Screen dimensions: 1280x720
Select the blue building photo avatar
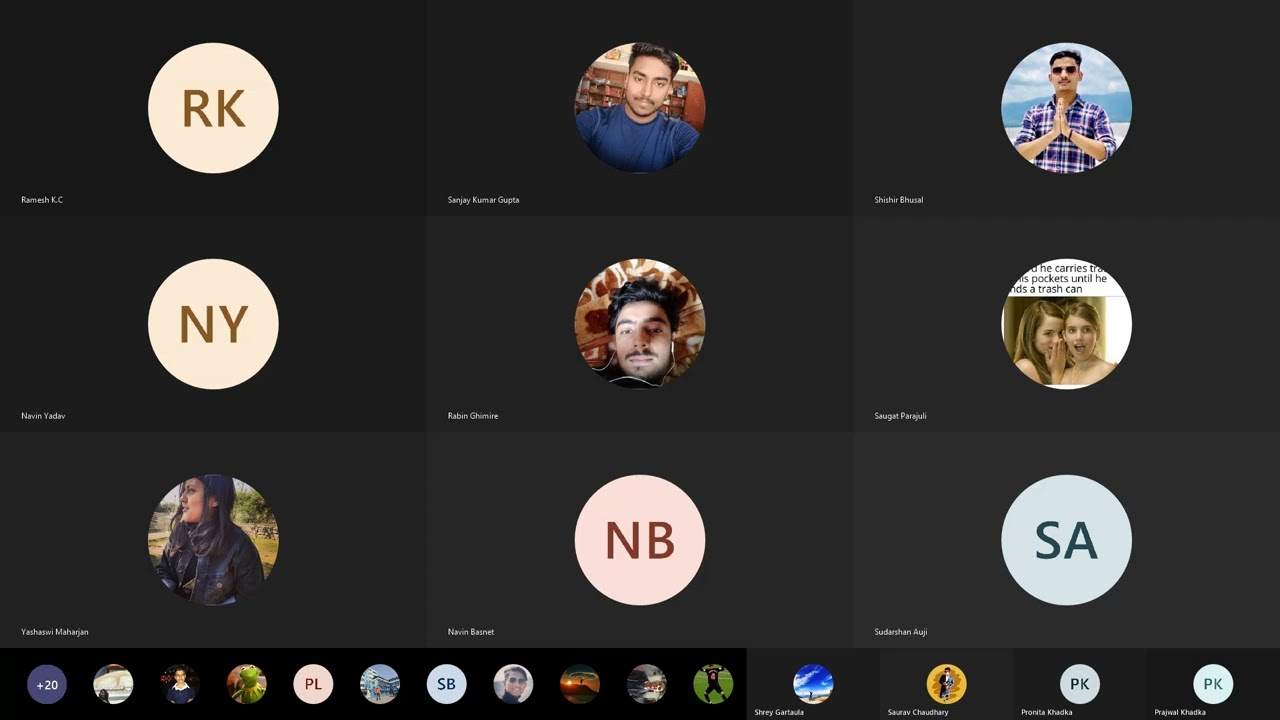(x=380, y=685)
